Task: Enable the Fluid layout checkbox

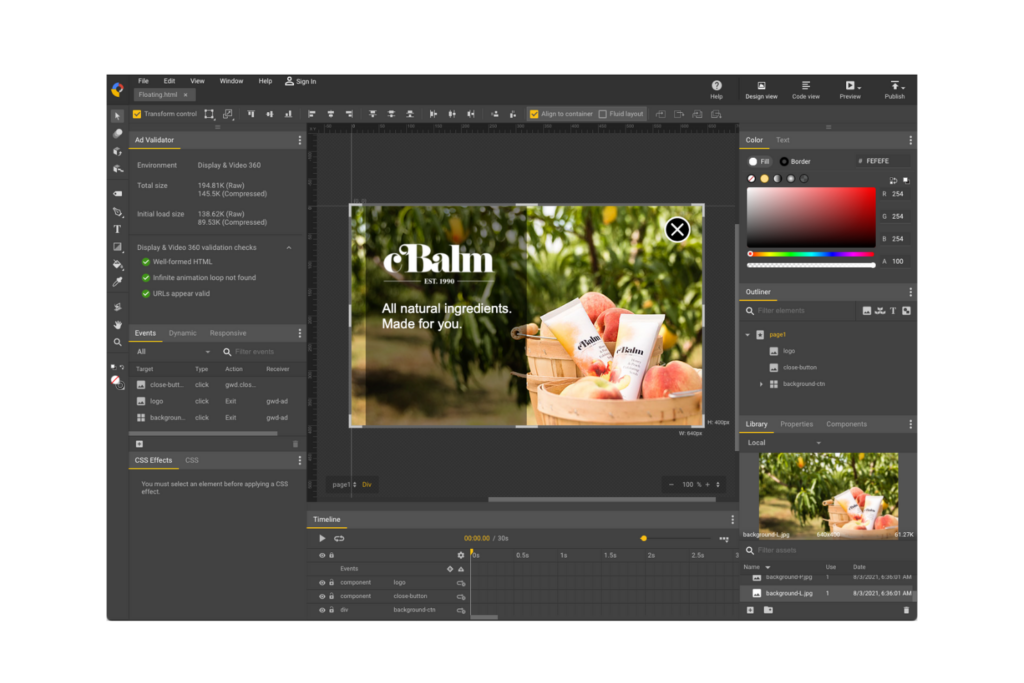Action: 603,114
